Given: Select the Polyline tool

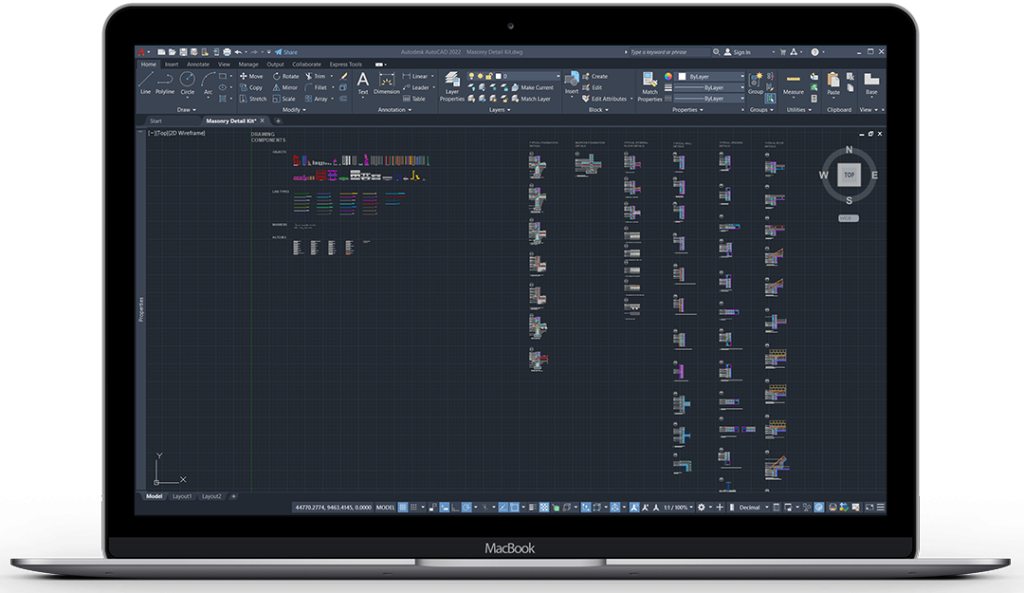Looking at the screenshot, I should point(165,83).
